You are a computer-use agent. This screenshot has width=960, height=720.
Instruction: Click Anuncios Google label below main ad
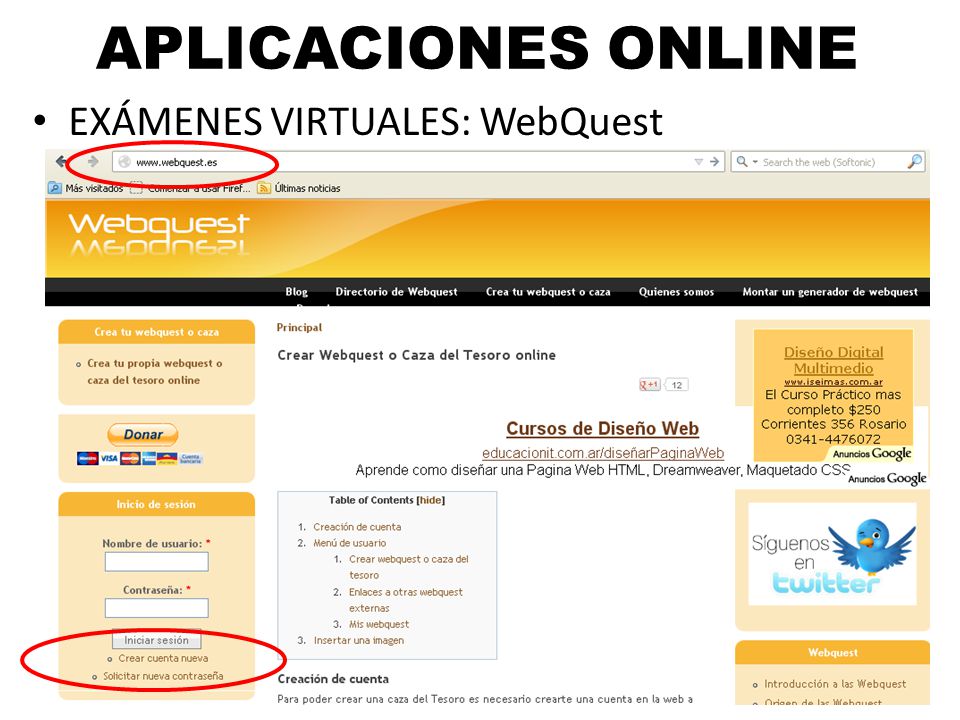(887, 478)
